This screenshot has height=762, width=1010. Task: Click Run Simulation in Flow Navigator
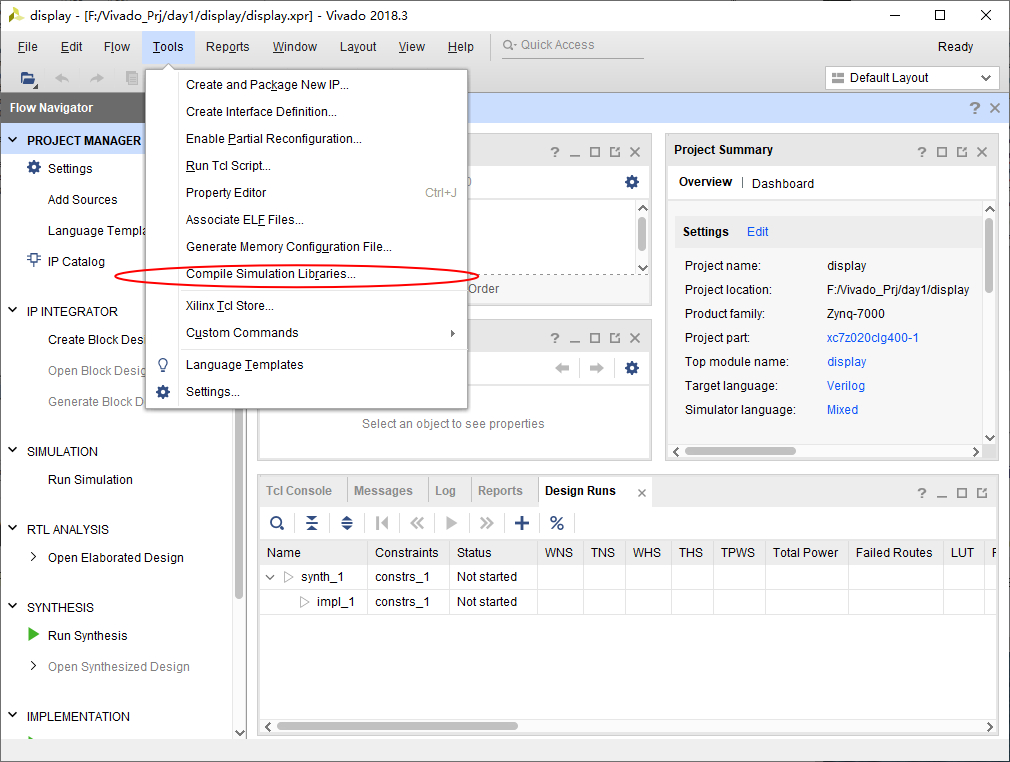pos(90,480)
